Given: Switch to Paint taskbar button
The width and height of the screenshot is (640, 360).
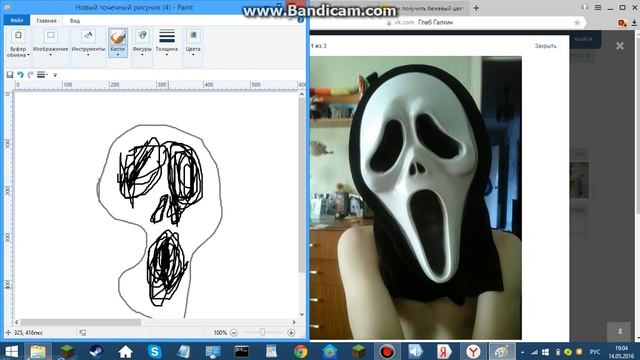Looking at the screenshot, I should pos(502,351).
